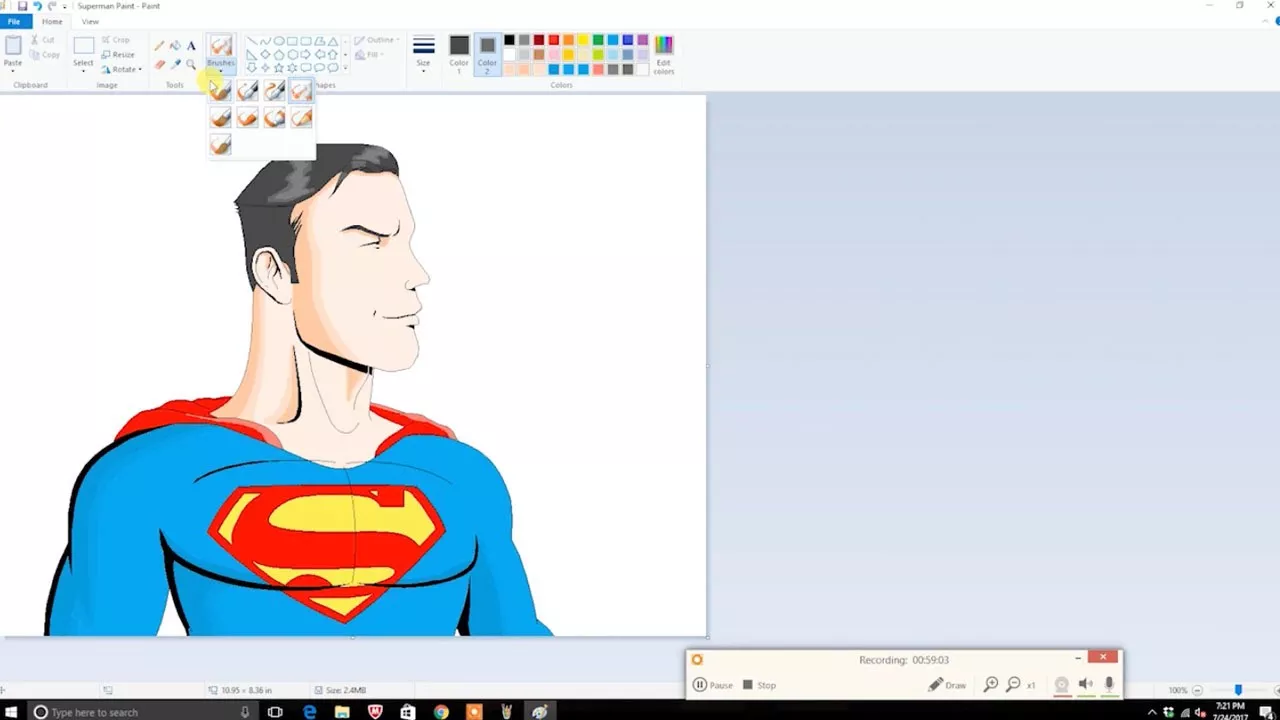Choose highlighted Airbrush in brushes dropdown
The height and width of the screenshot is (720, 1280).
tap(301, 91)
